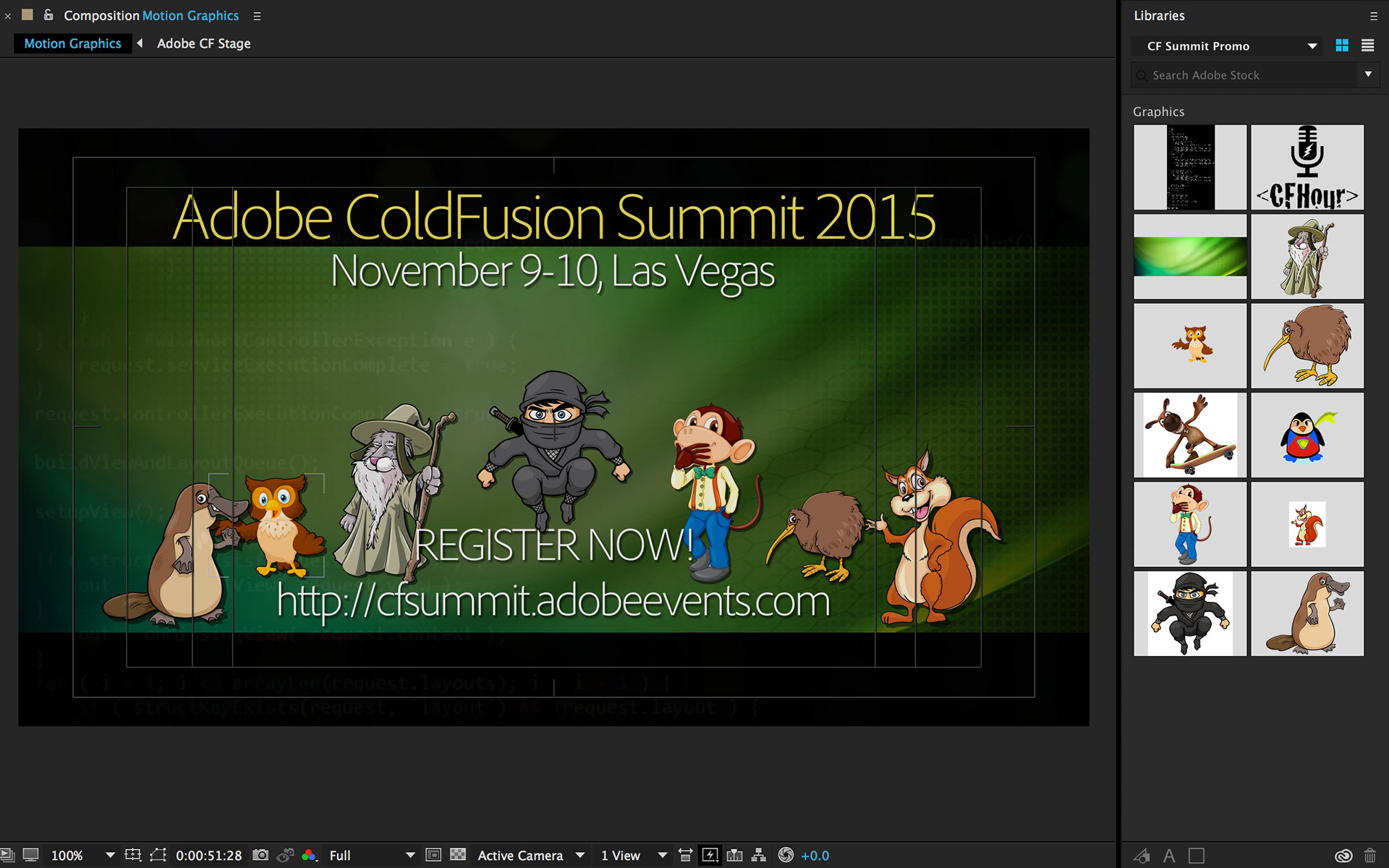Click the breadcrumb left arrow
The width and height of the screenshot is (1389, 868).
point(140,43)
